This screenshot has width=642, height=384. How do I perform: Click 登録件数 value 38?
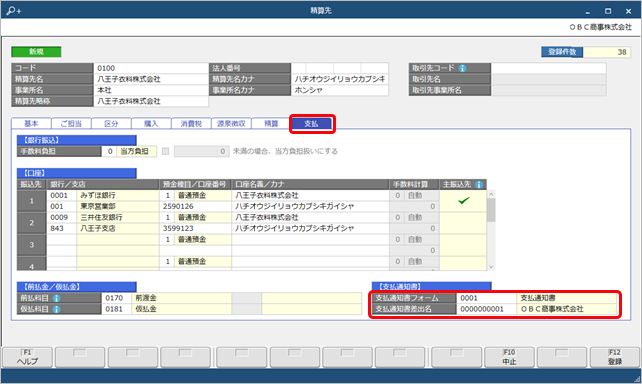(607, 52)
